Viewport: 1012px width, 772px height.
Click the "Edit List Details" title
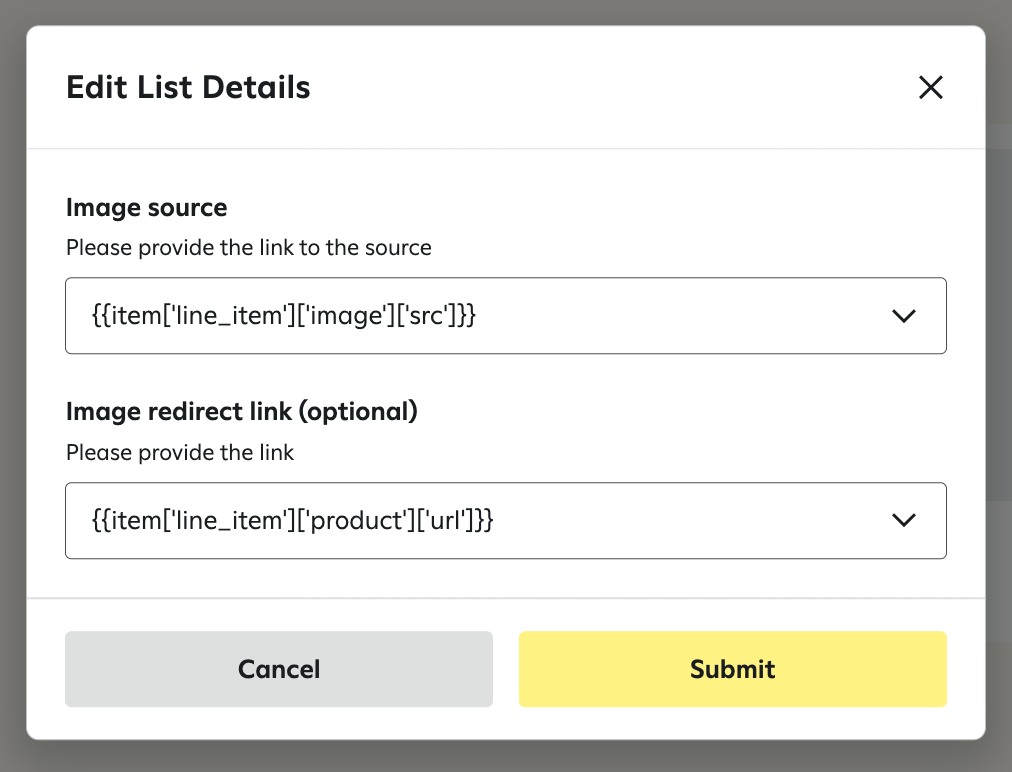click(x=188, y=88)
